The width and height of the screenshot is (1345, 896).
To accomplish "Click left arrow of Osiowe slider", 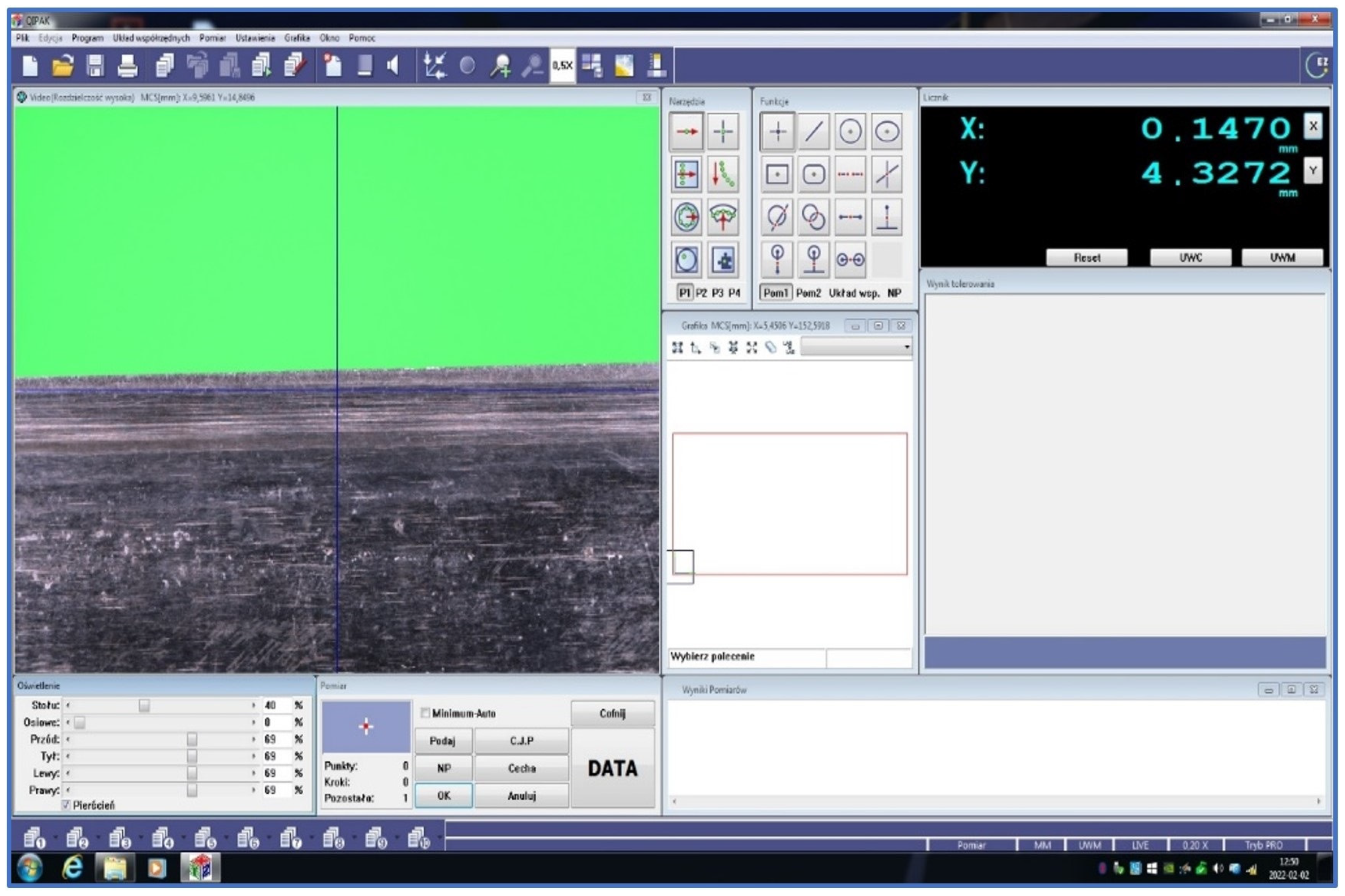I will 68,722.
